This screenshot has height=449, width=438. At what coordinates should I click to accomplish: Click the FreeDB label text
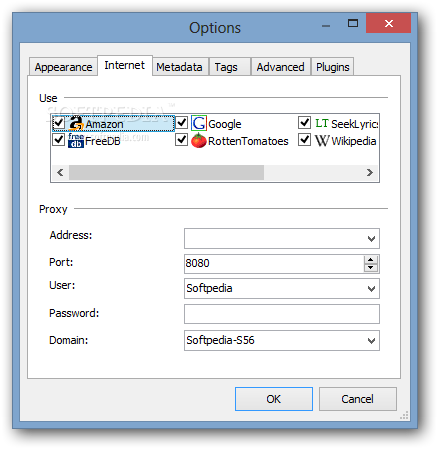tap(103, 141)
